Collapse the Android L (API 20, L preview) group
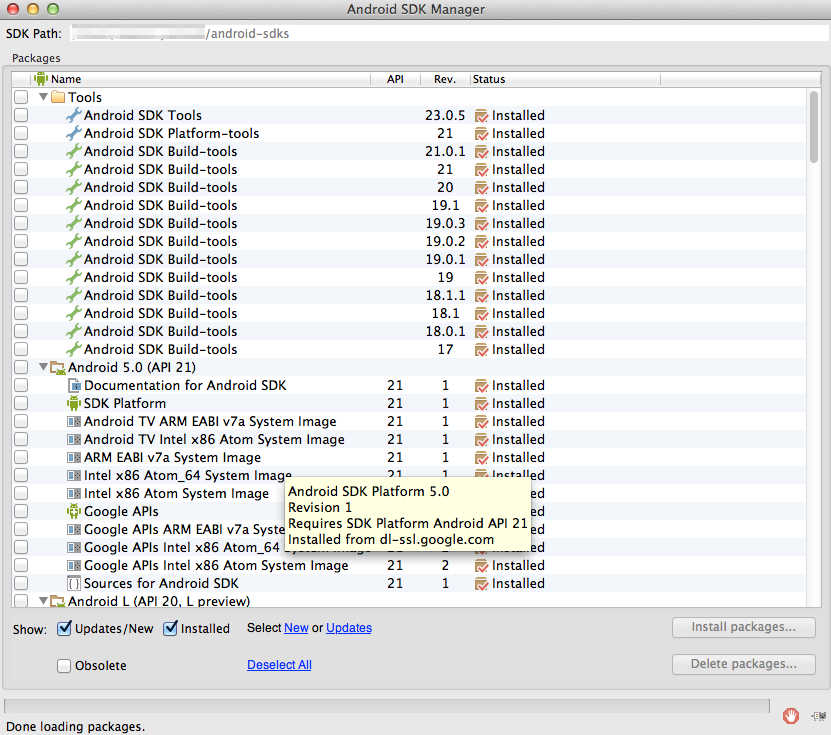 43,601
